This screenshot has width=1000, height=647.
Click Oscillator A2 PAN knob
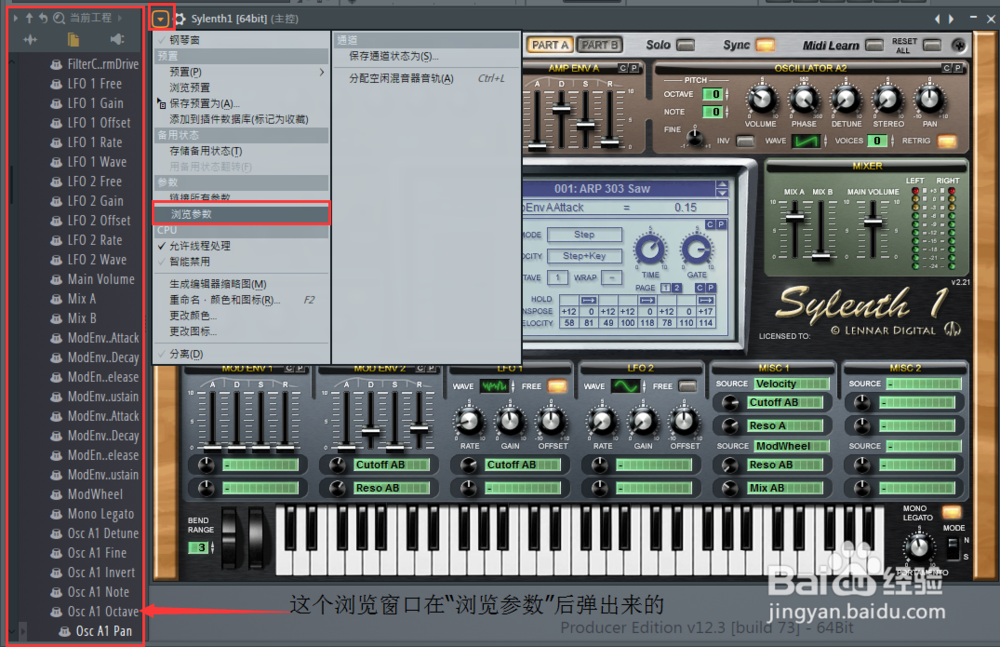click(x=930, y=100)
